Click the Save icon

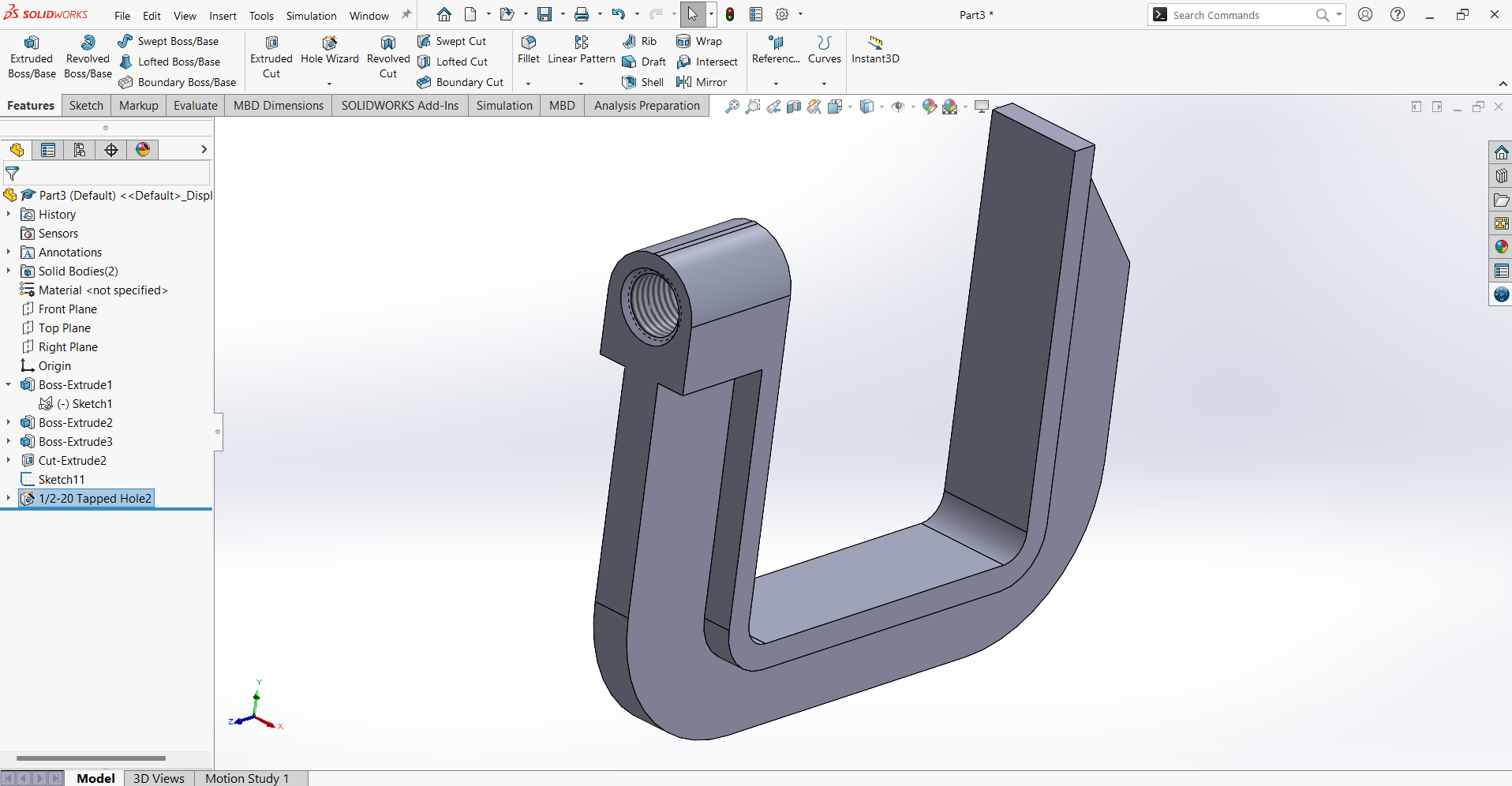point(545,14)
